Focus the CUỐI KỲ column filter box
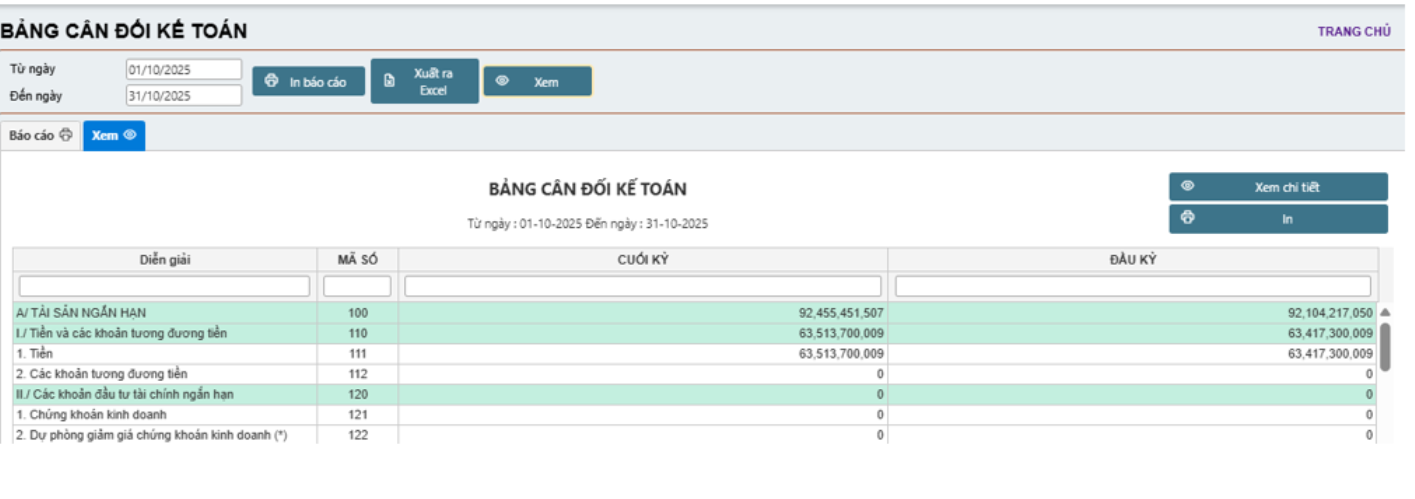This screenshot has height=499, width=1415. [642, 287]
